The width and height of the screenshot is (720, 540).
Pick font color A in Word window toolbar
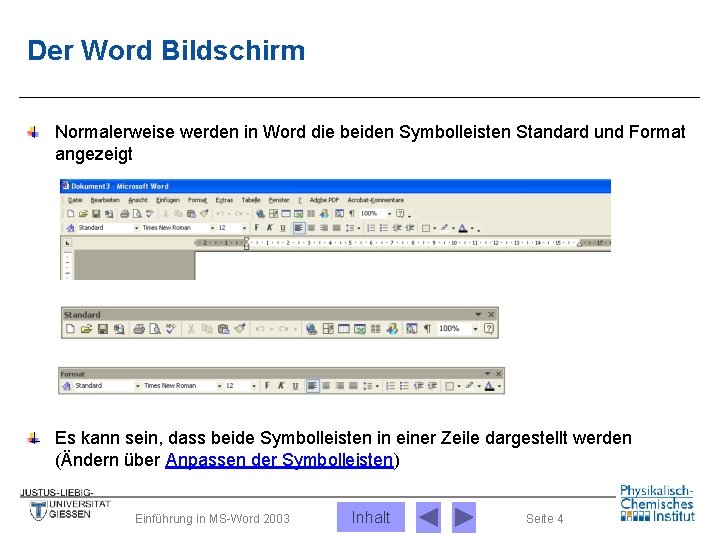click(463, 228)
